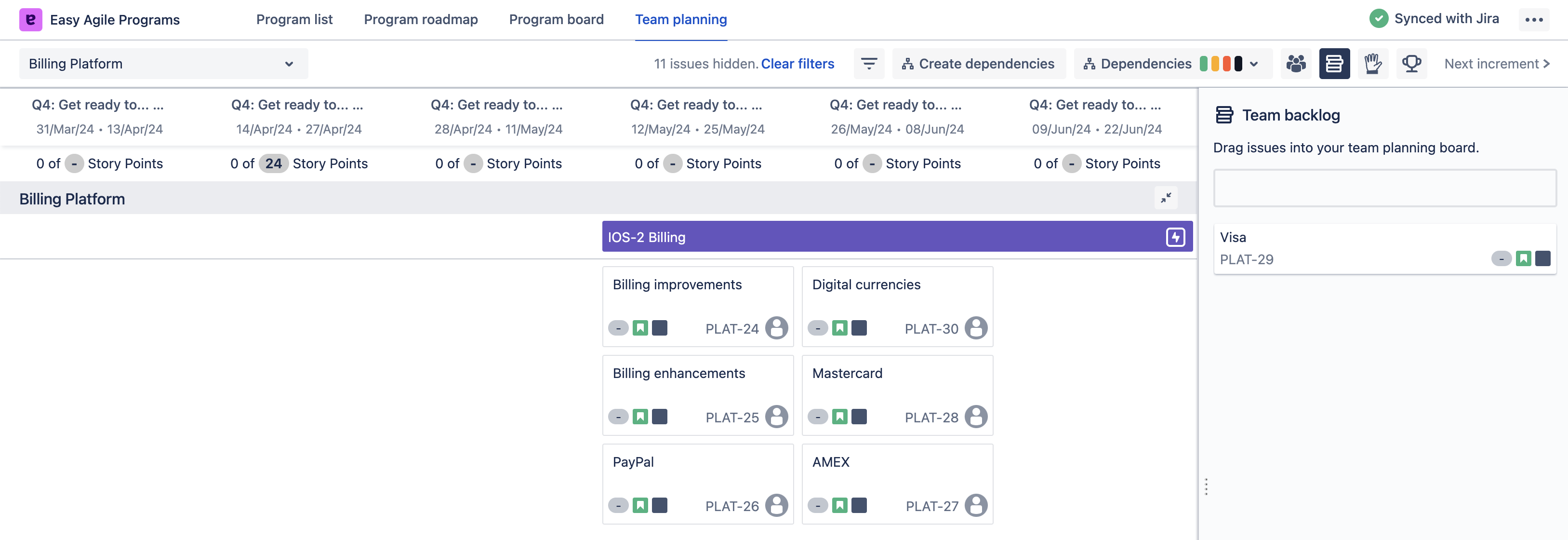Open the three-dot more options menu
The width and height of the screenshot is (1568, 540).
click(x=1533, y=19)
